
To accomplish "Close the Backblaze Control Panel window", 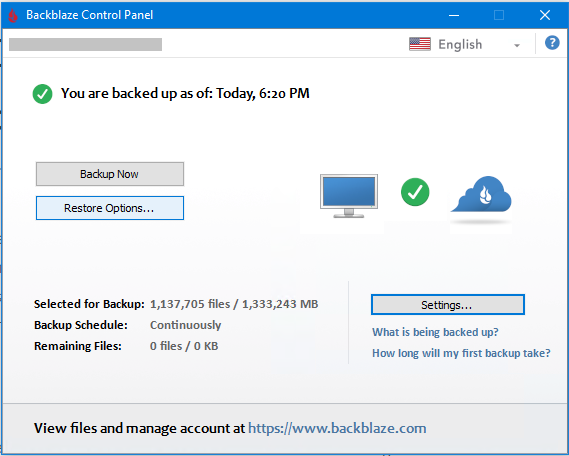I will [x=545, y=15].
